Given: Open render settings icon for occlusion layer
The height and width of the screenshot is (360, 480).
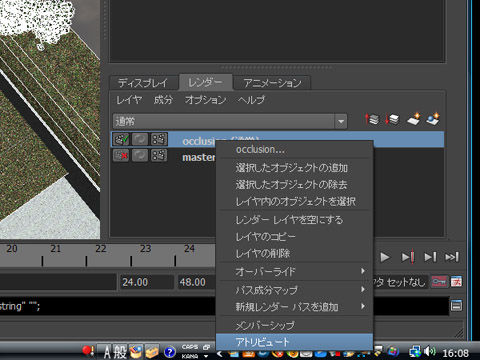Looking at the screenshot, I should (x=159, y=139).
